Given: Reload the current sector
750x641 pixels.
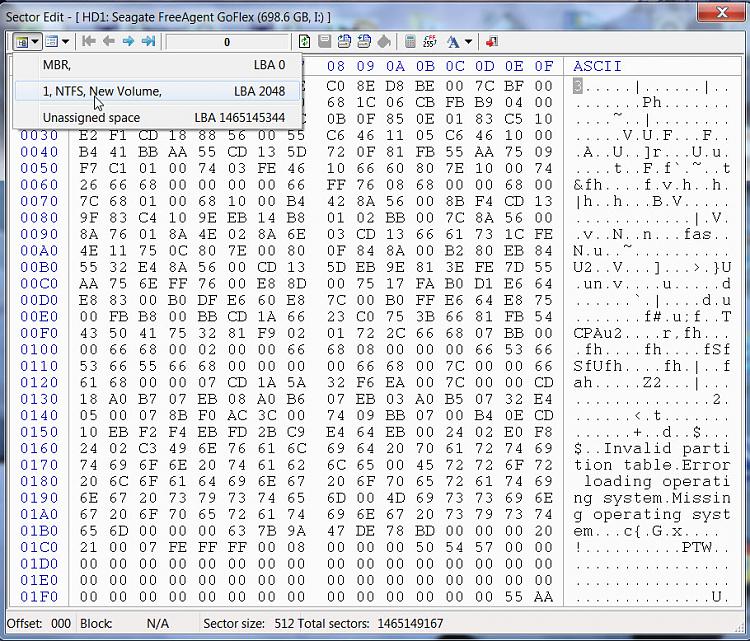Looking at the screenshot, I should pos(304,42).
